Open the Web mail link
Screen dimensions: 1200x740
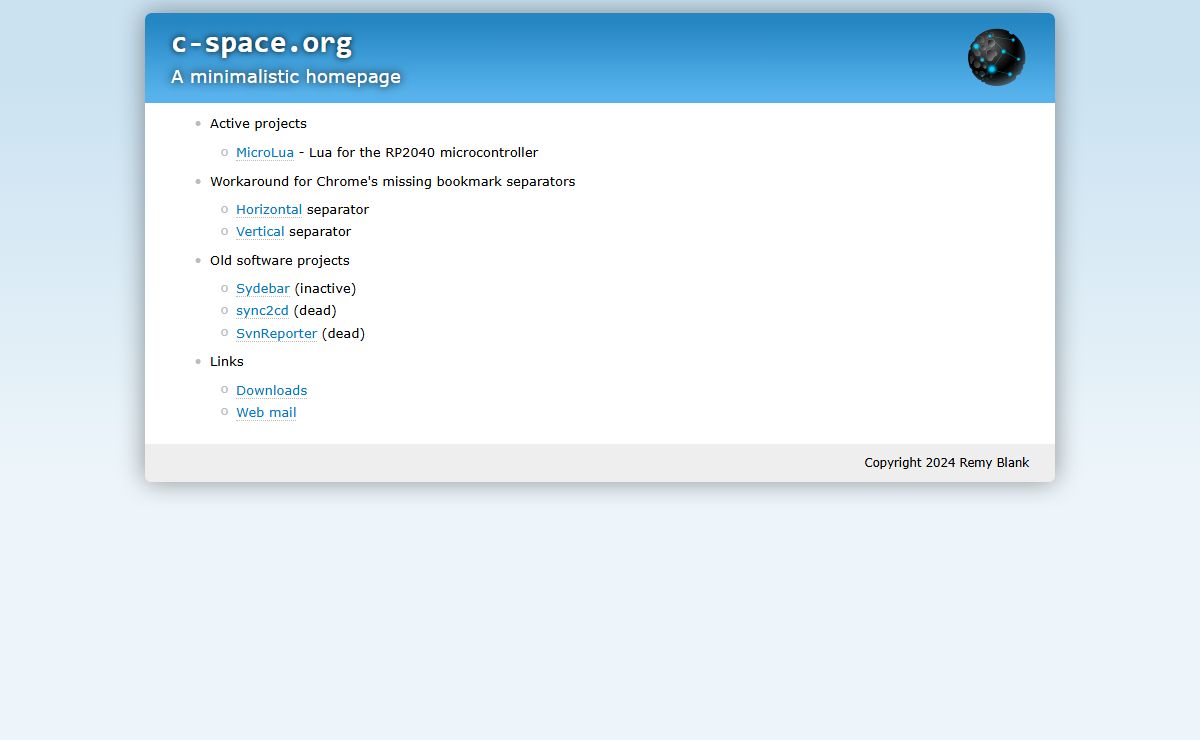click(x=266, y=413)
